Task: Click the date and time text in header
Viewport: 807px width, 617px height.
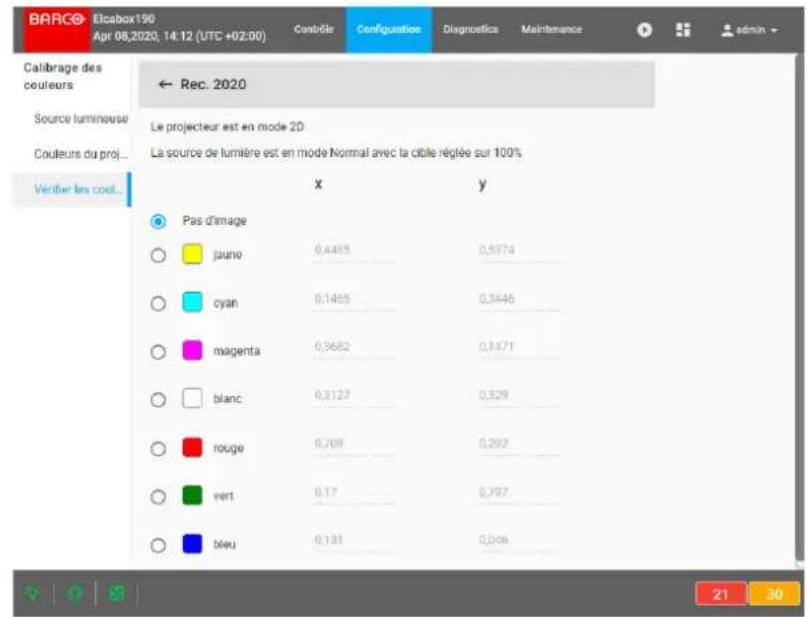Action: [x=179, y=37]
